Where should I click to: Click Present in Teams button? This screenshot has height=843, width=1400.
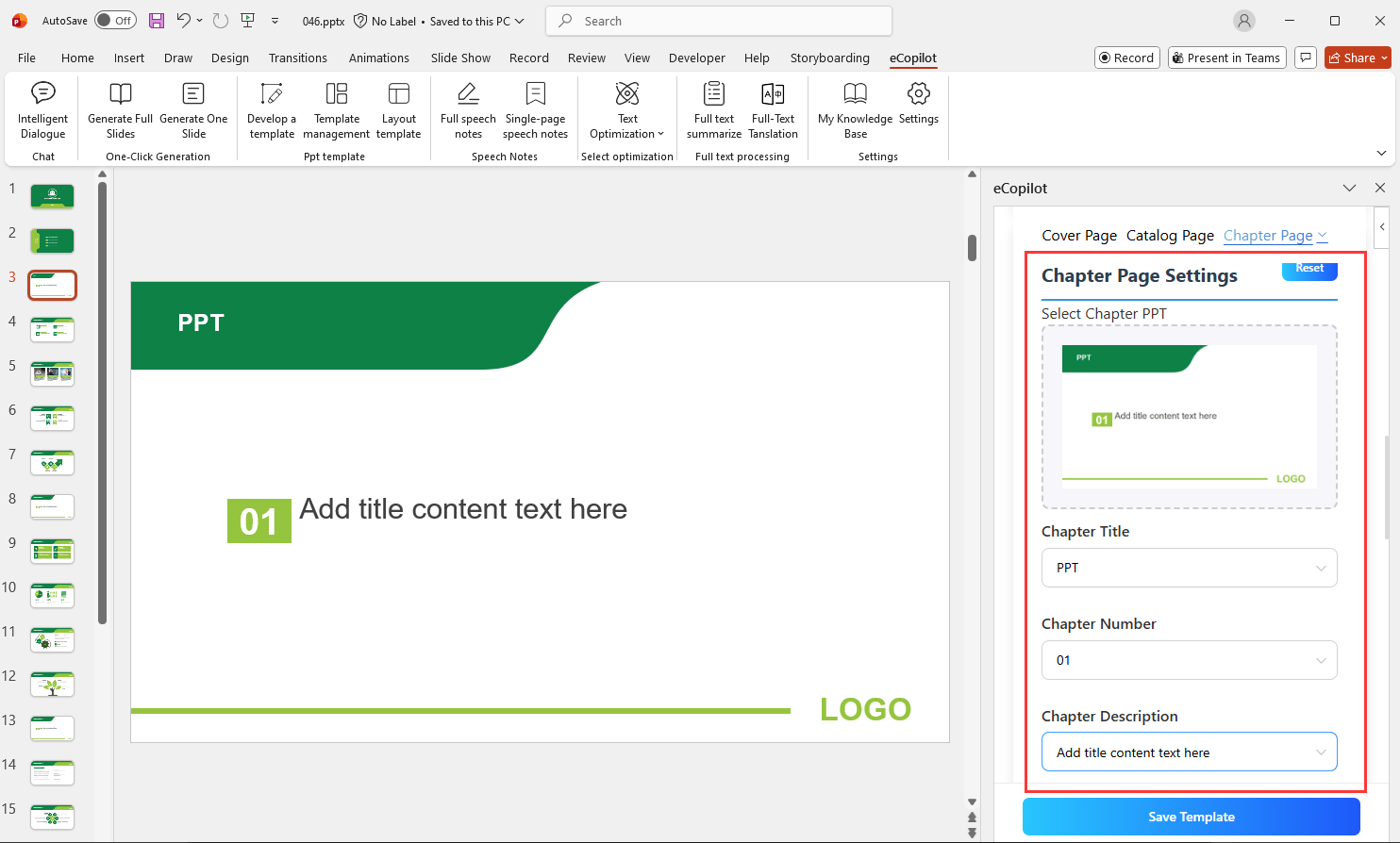1226,58
